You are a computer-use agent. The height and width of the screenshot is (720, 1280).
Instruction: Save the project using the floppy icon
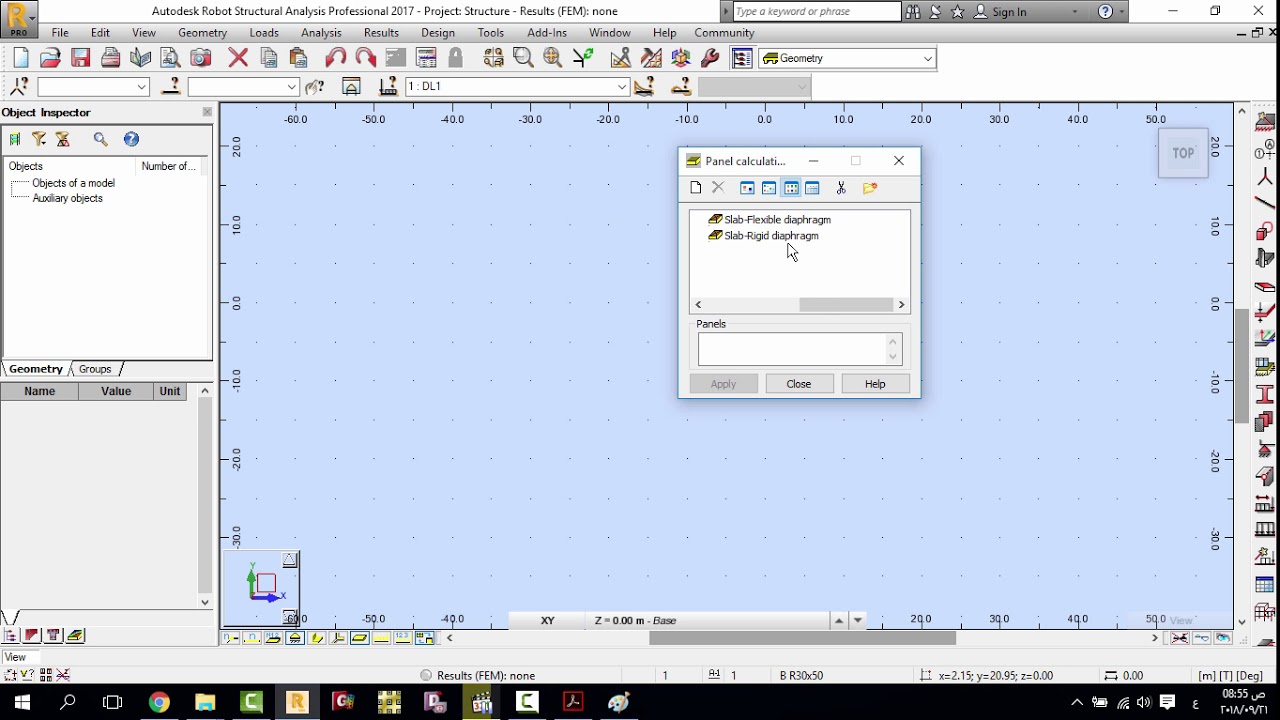[x=81, y=58]
